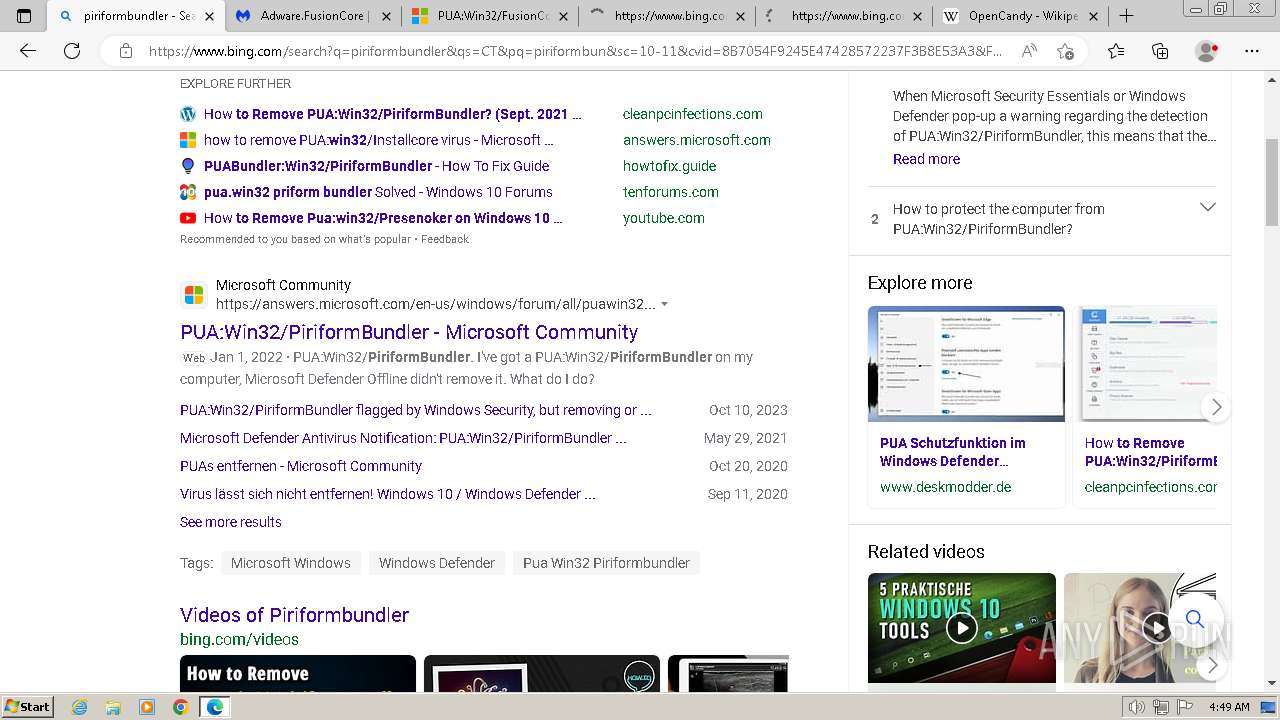Open the Windows Start button

click(x=28, y=706)
